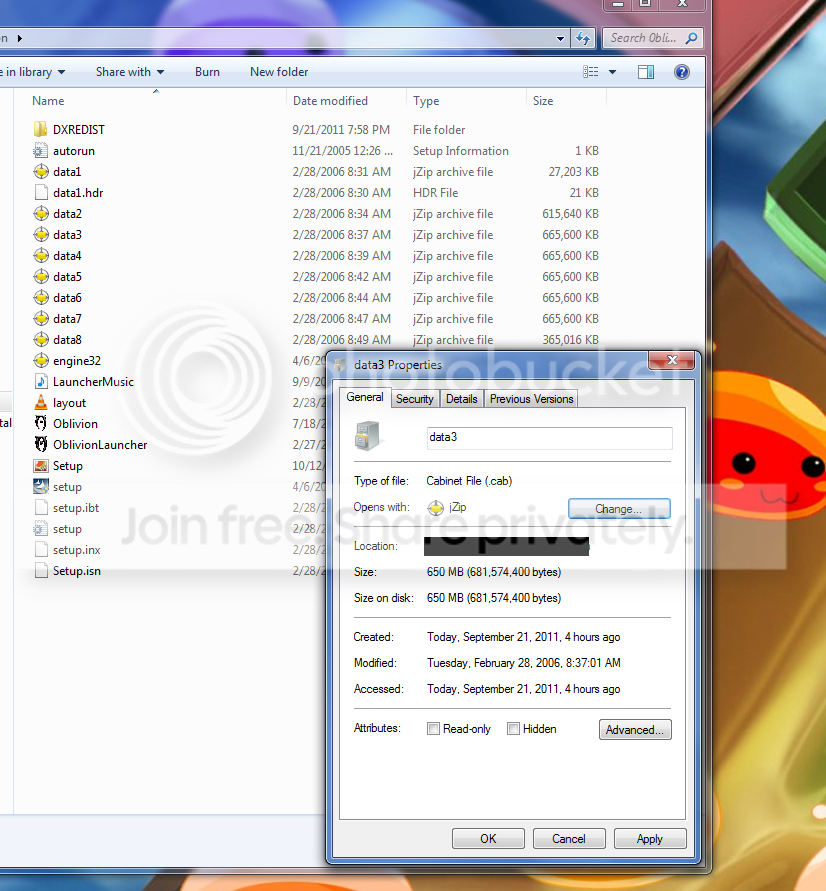Switch to the Details tab
This screenshot has height=891, width=826.
[x=461, y=399]
